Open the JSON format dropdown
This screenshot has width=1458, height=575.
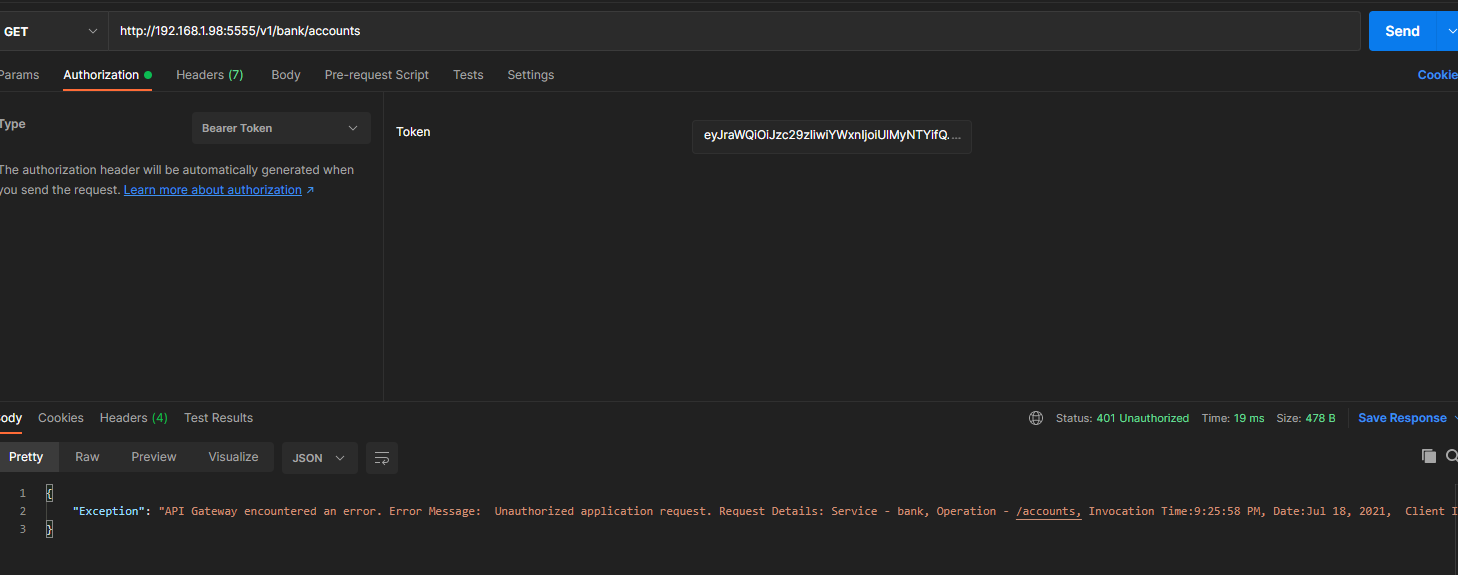click(x=319, y=458)
